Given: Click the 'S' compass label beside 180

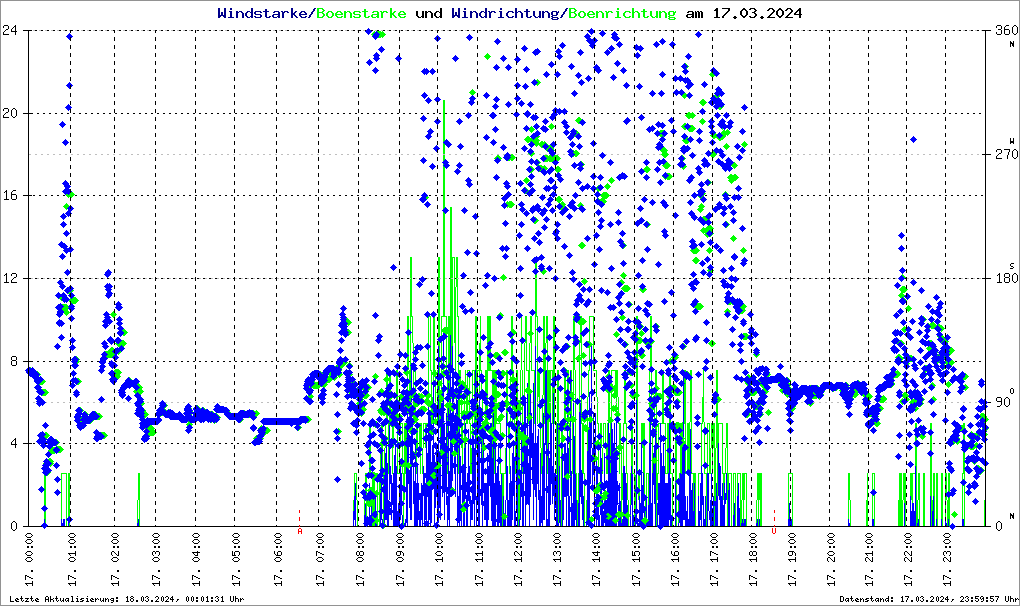Looking at the screenshot, I should [1012, 266].
